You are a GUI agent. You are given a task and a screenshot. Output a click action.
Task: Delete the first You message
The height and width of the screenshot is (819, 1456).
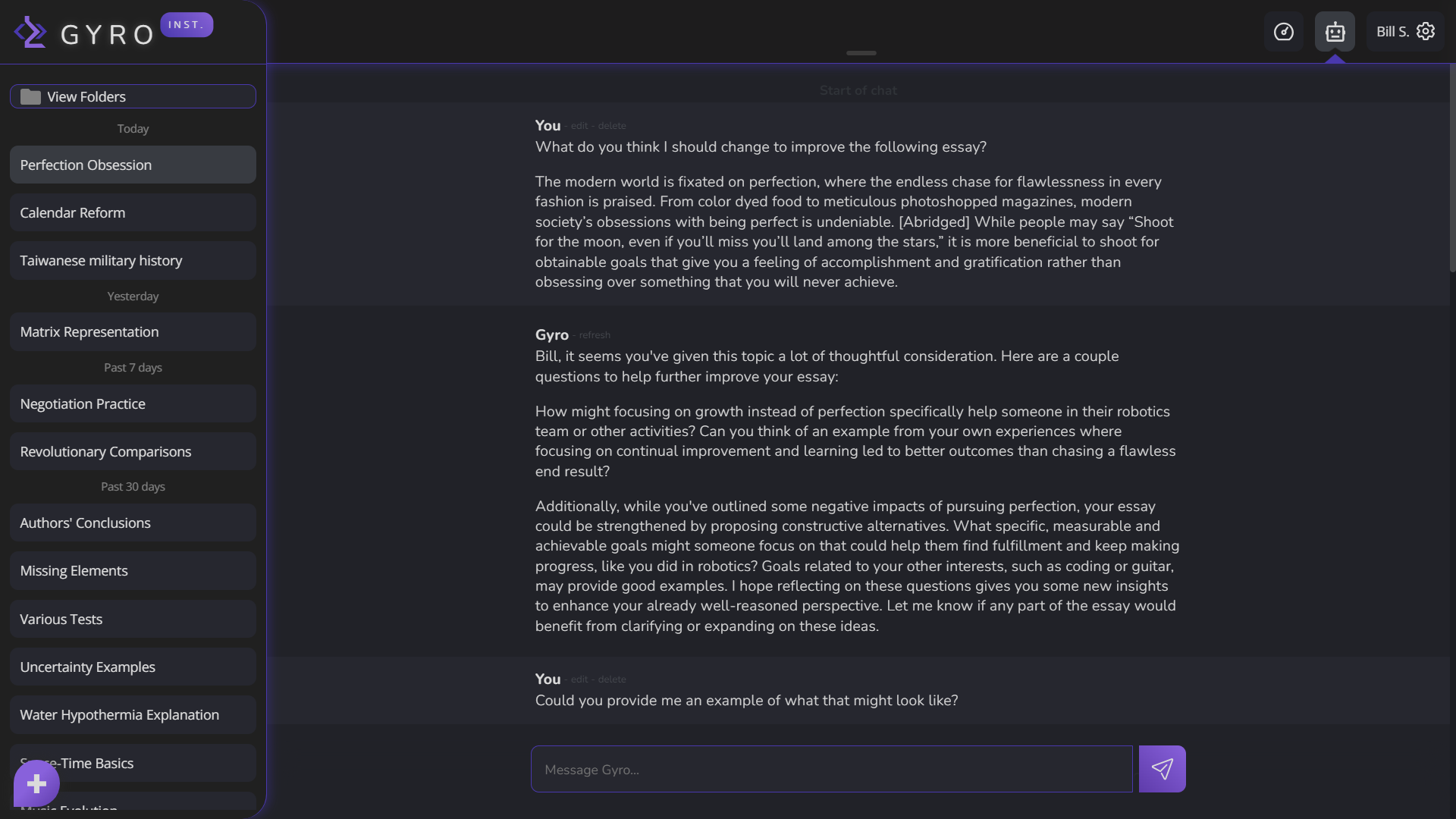[x=612, y=126]
